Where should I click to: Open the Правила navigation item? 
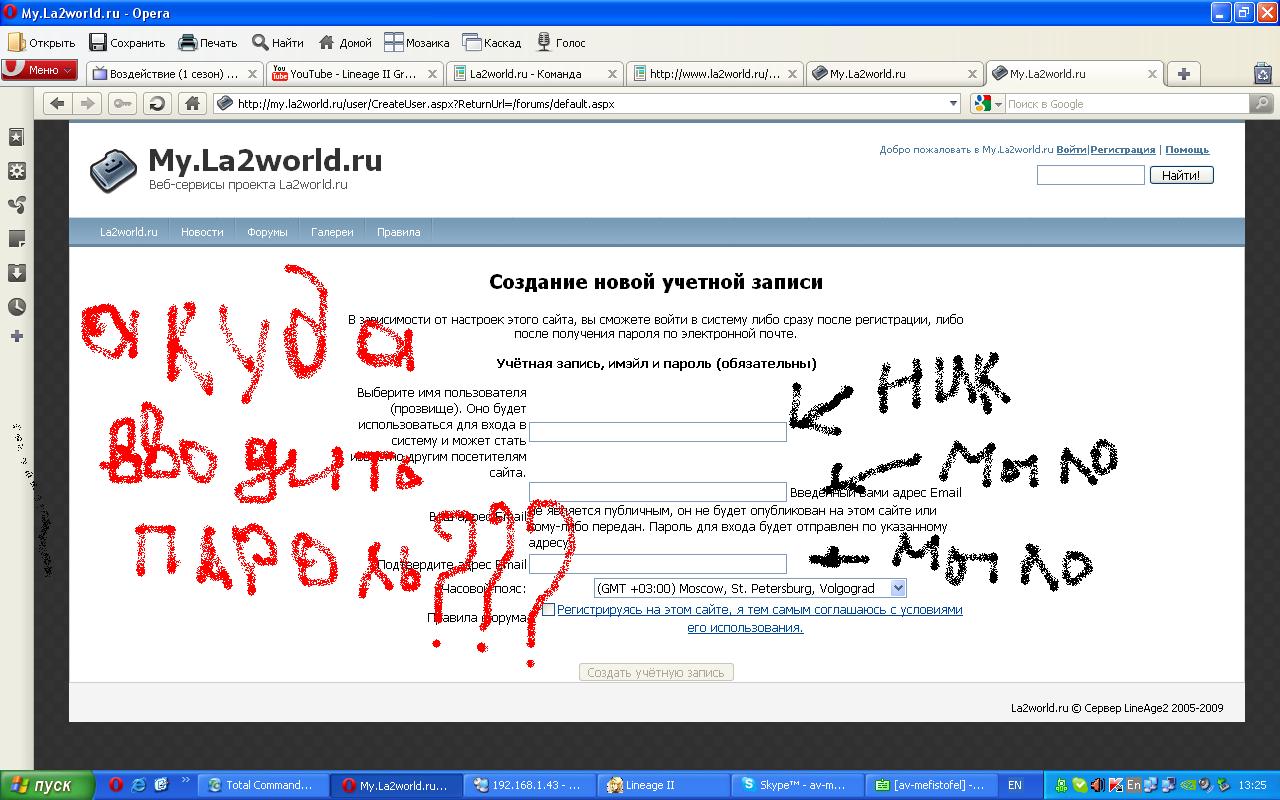pos(398,232)
